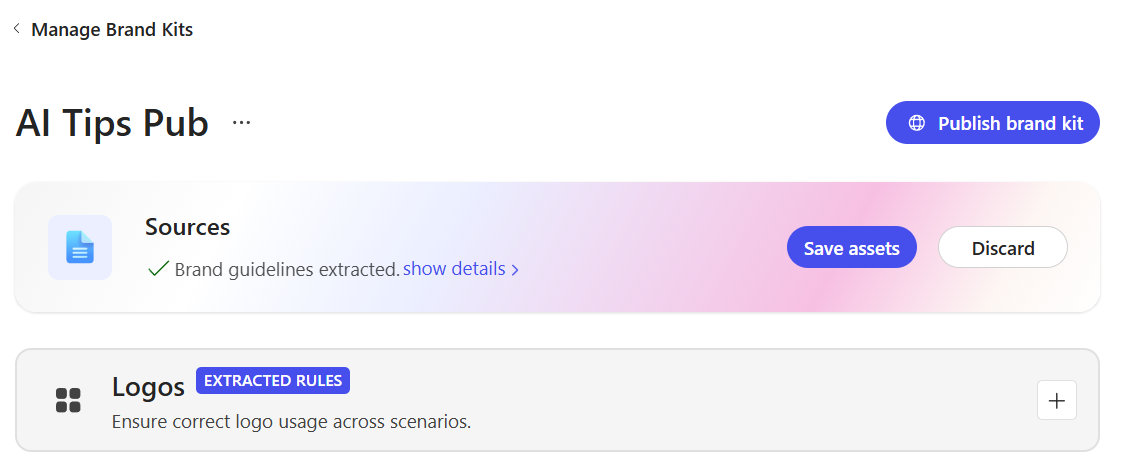Click the back chevron arrow icon
Image resolution: width=1123 pixels, height=463 pixels.
(x=16, y=29)
